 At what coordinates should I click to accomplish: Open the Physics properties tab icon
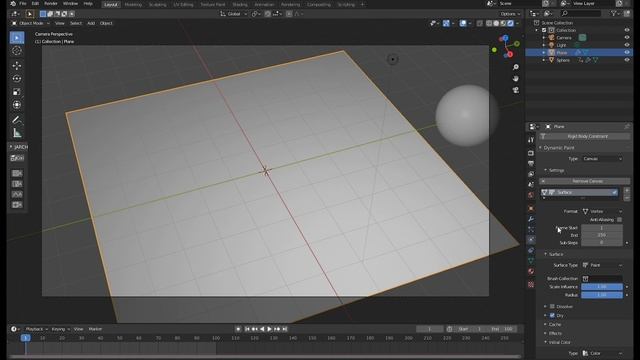[531, 240]
